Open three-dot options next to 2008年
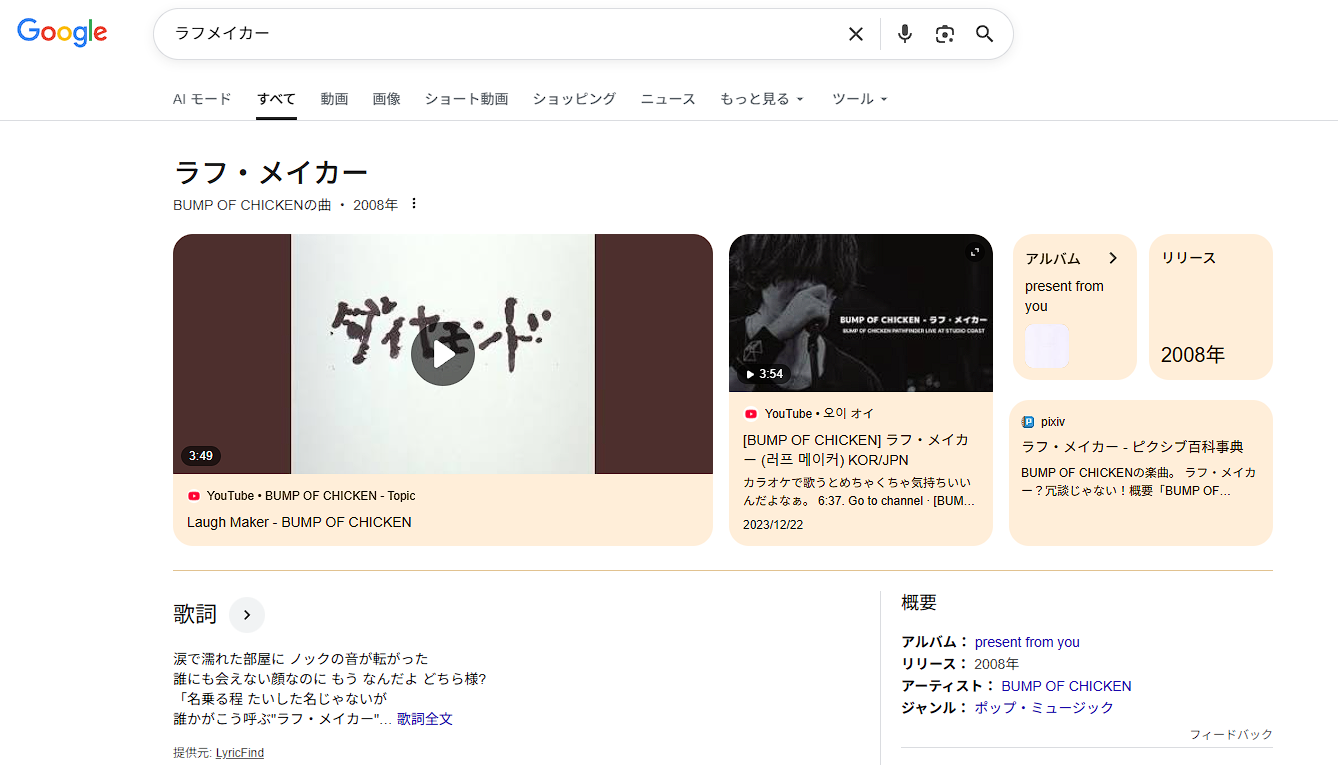 pyautogui.click(x=414, y=204)
